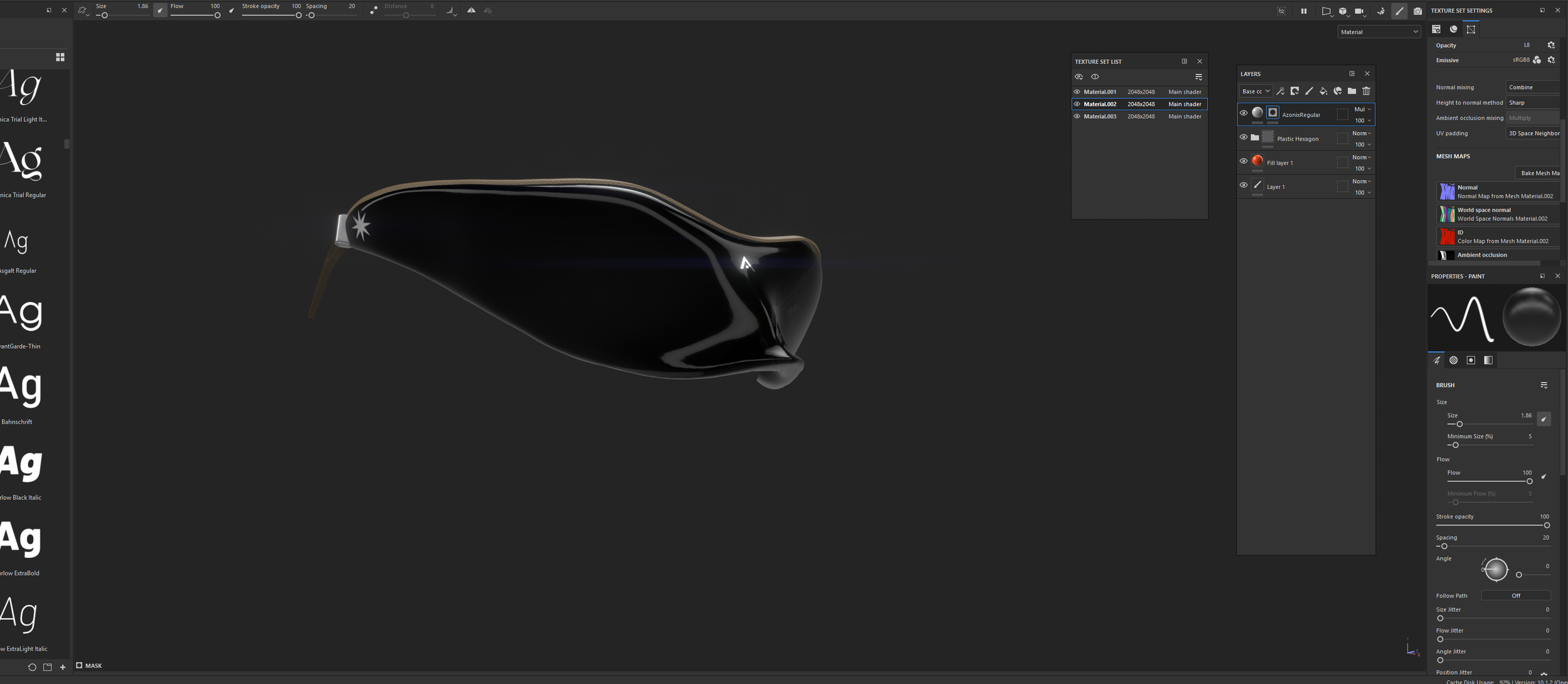1568x684 pixels.
Task: Open the camera screenshot render icon
Action: coord(1417,11)
